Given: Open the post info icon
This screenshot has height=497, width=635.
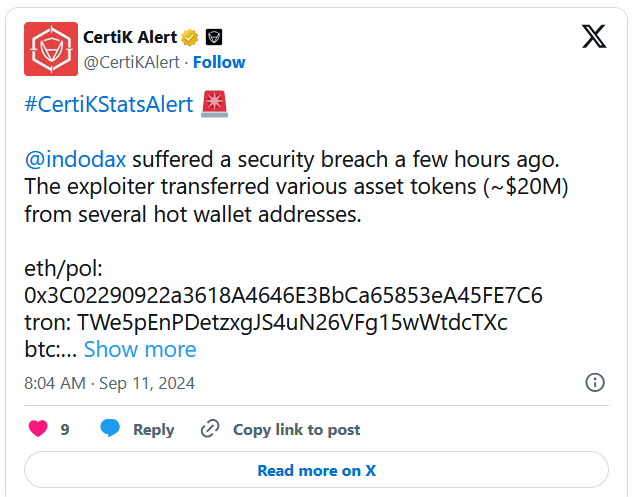Looking at the screenshot, I should 594,382.
